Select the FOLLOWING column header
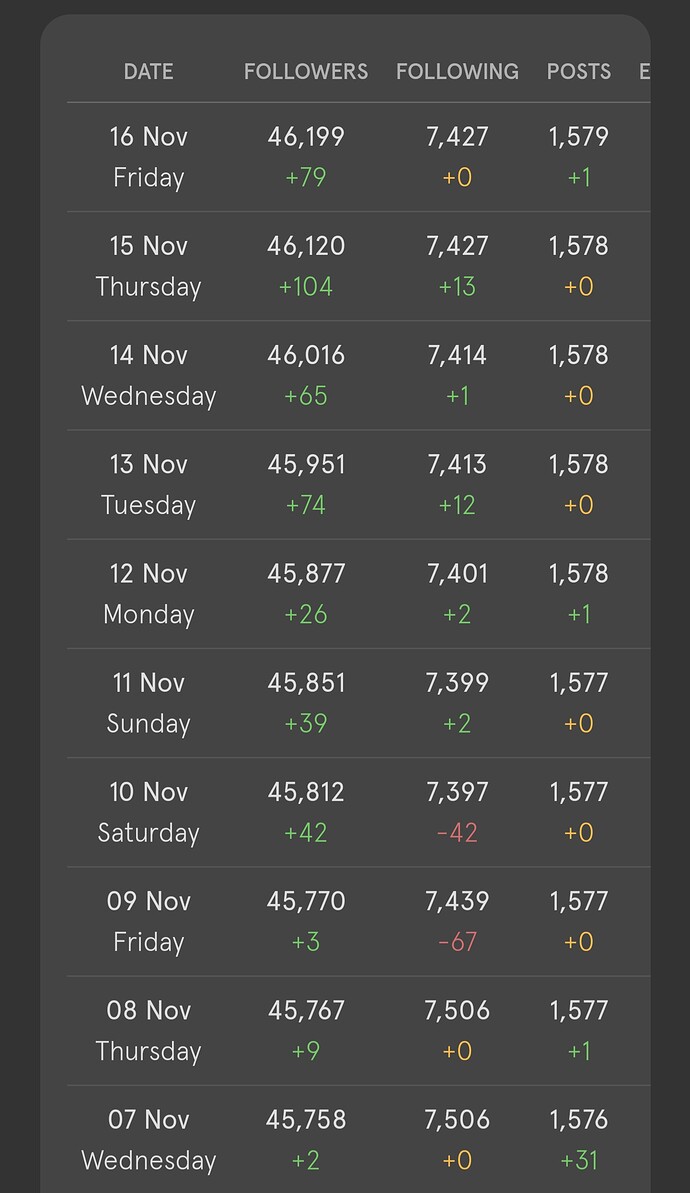 coord(457,72)
